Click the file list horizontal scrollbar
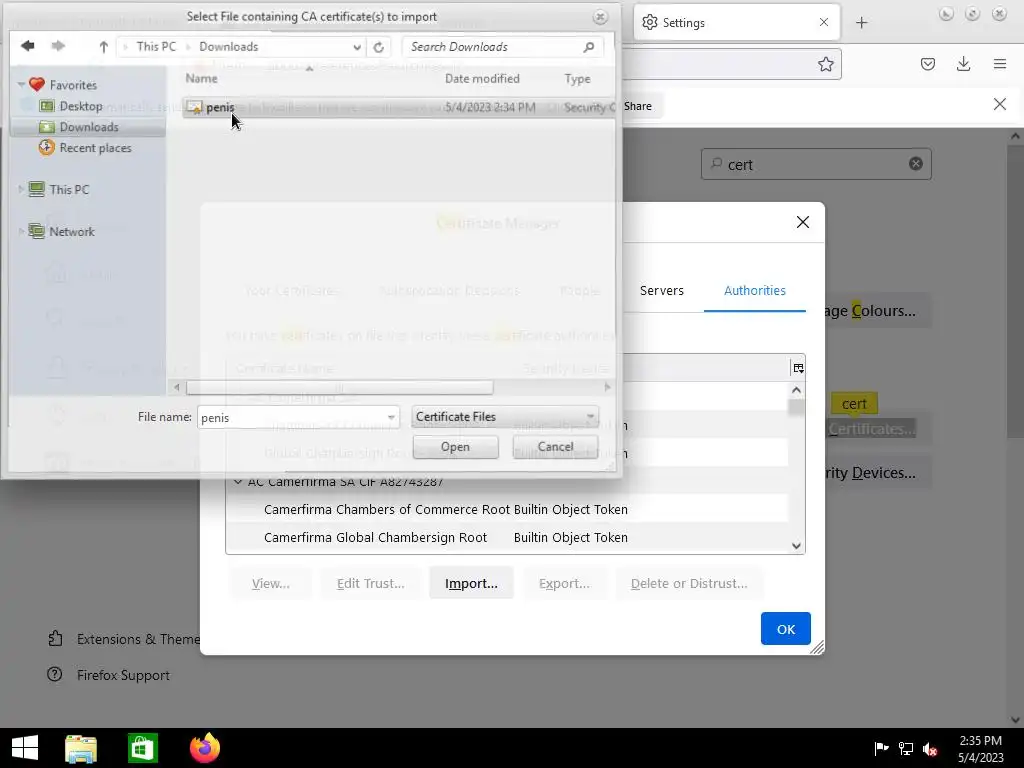1024x768 pixels. (340, 387)
